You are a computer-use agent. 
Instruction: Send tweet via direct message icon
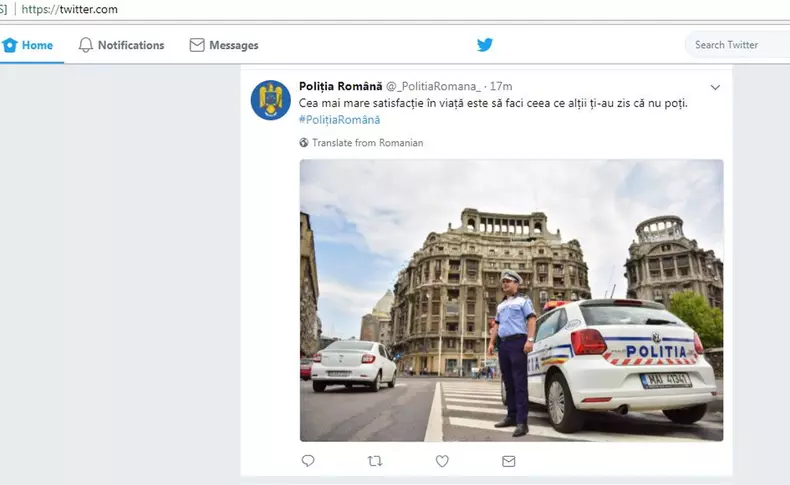509,461
